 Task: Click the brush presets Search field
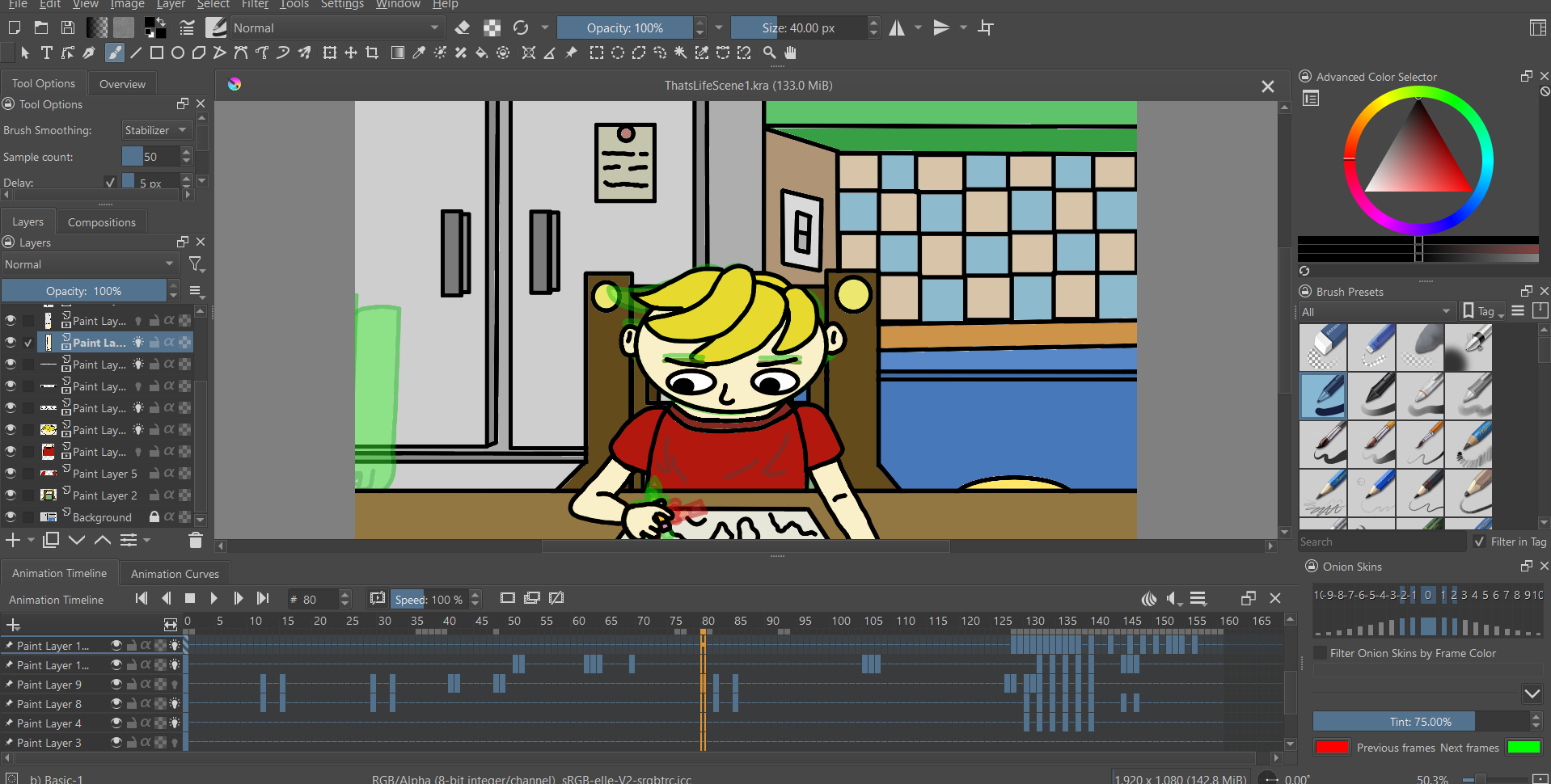[1381, 542]
